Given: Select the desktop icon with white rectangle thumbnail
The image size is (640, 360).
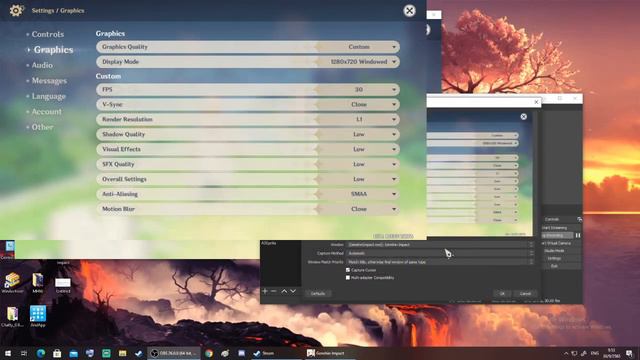Looking at the screenshot, I should pos(63,284).
